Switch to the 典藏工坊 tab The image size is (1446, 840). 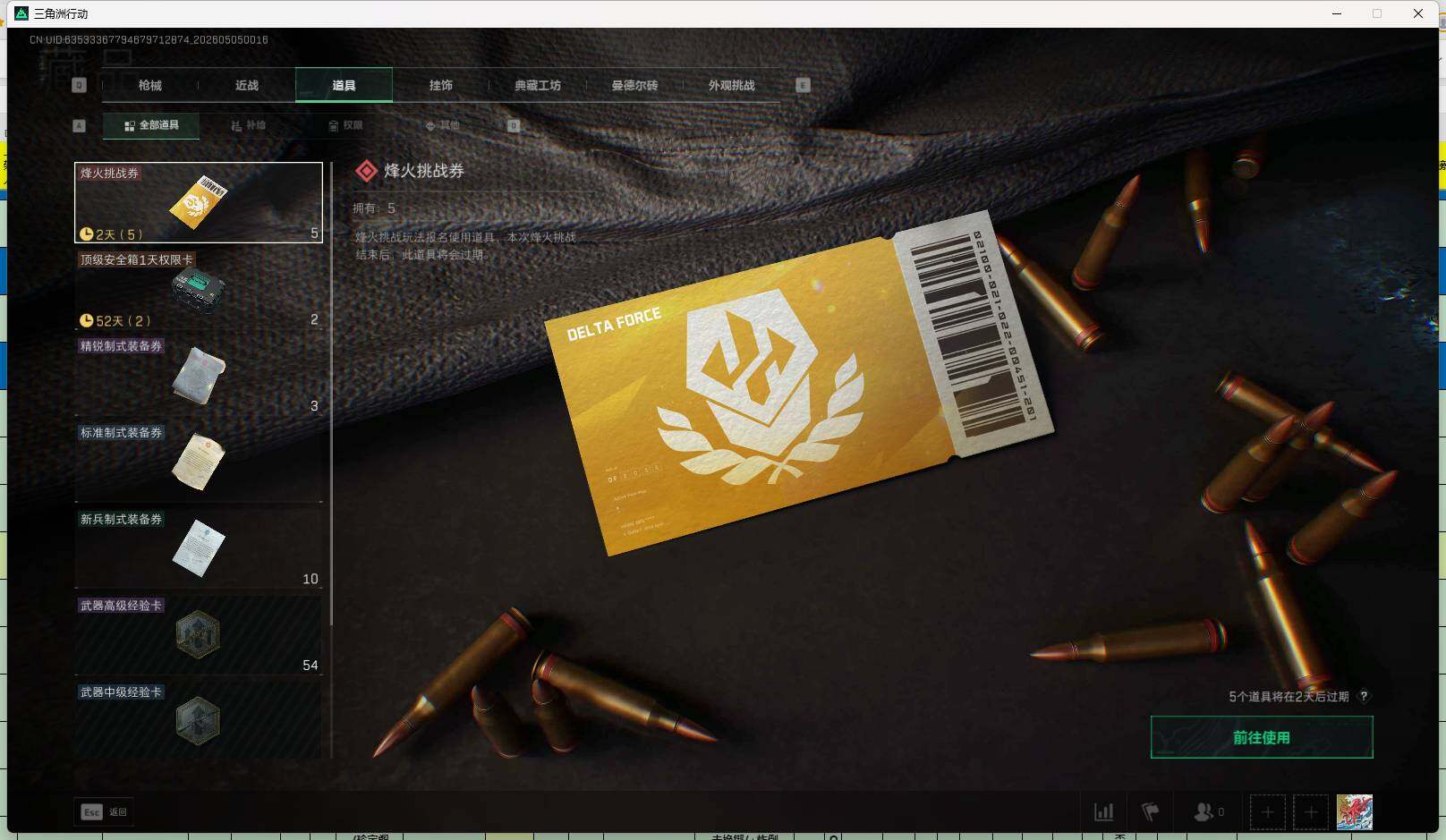coord(538,85)
